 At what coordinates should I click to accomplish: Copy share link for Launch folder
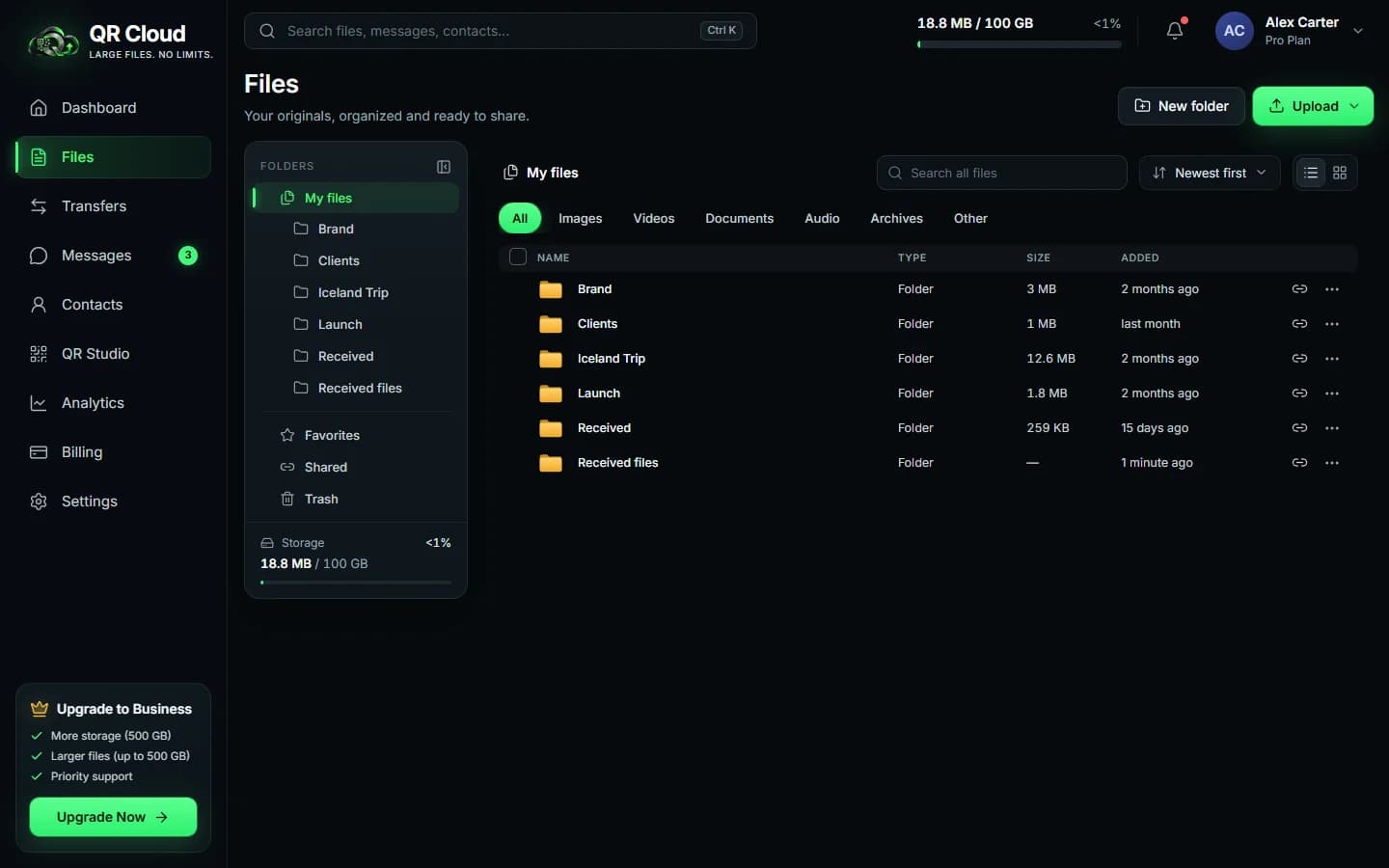[x=1299, y=393]
